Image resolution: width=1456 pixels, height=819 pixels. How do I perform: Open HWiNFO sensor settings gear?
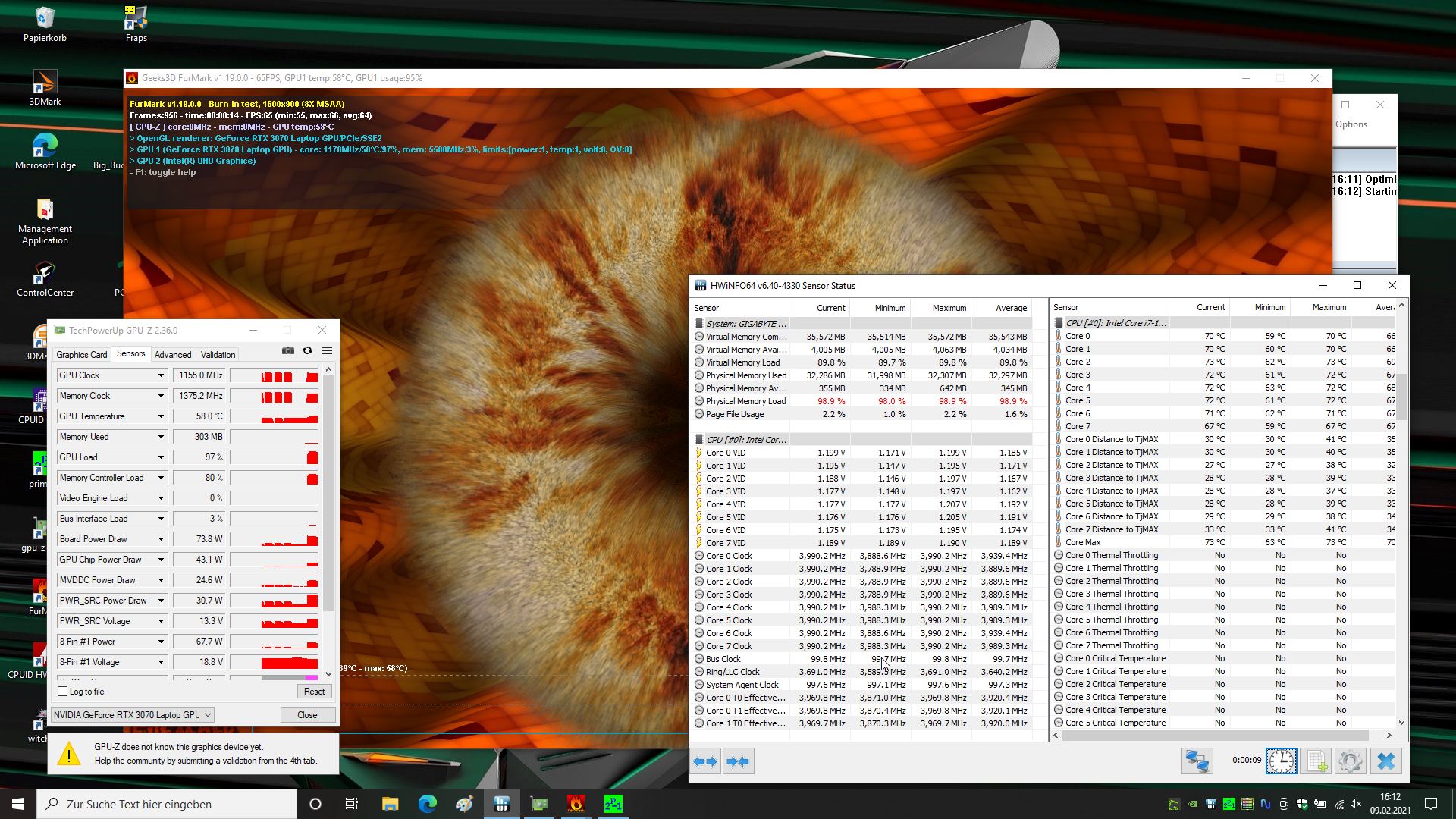(1351, 761)
